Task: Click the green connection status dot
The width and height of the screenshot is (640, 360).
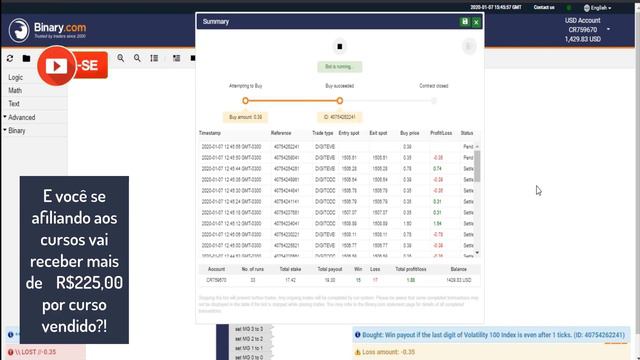Action: point(569,7)
